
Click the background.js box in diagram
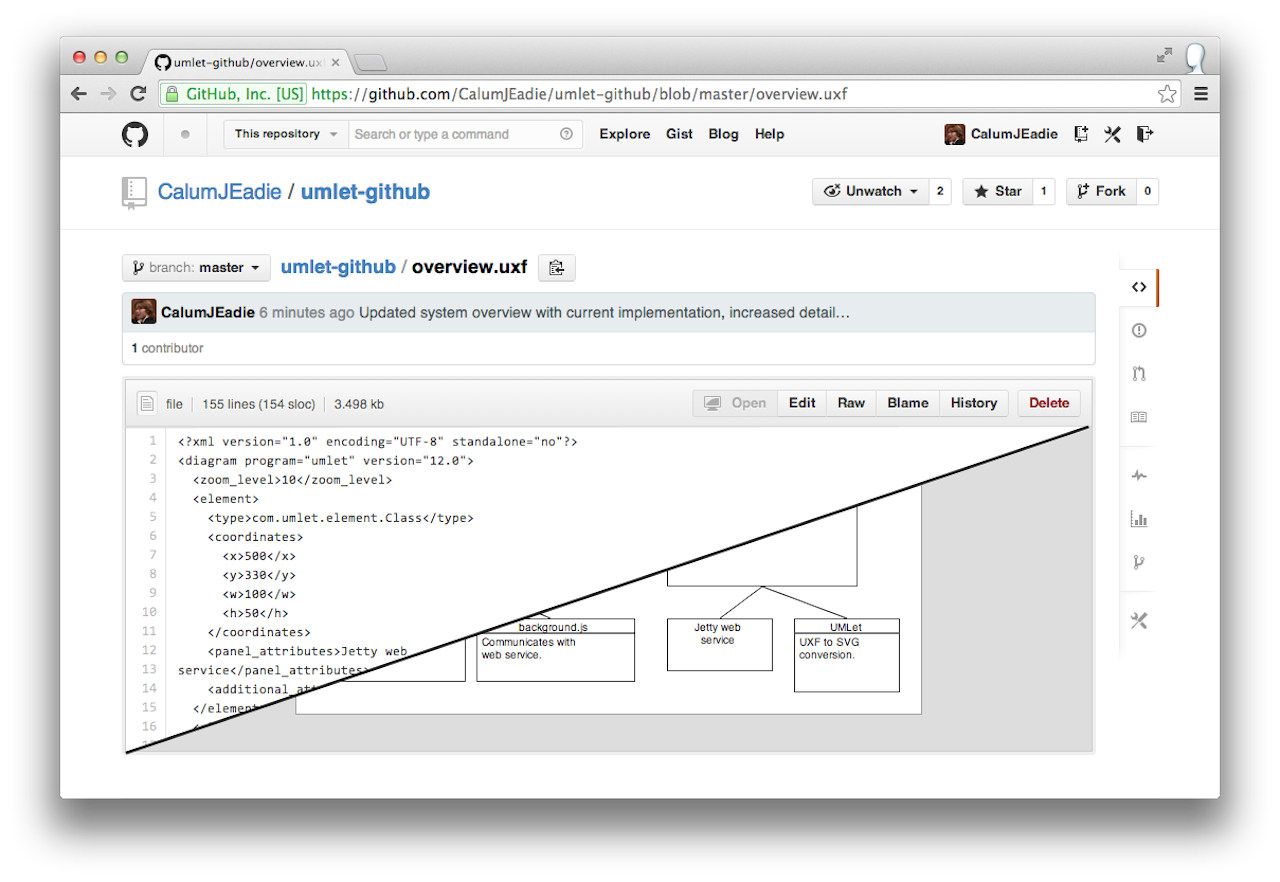pyautogui.click(x=555, y=650)
